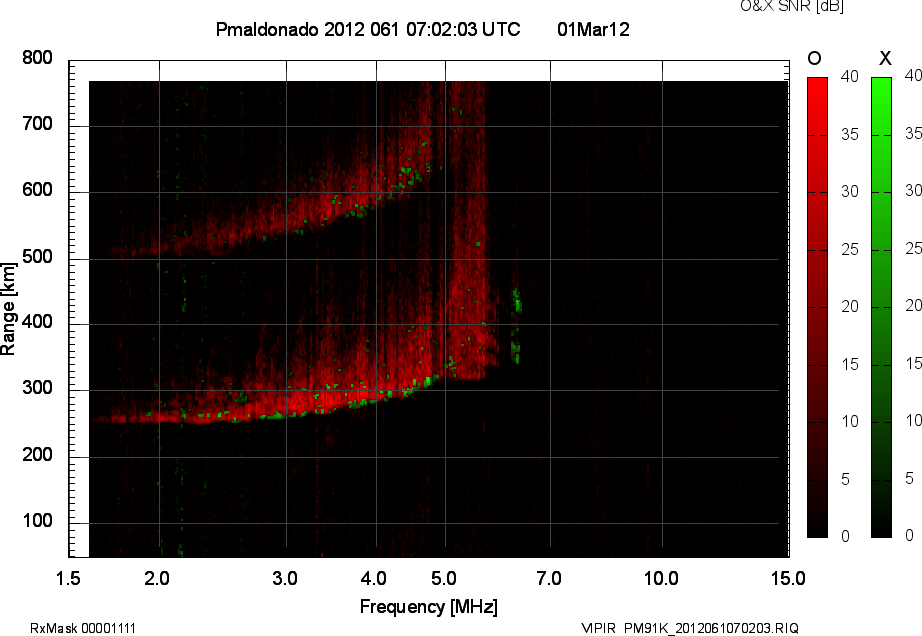Click the green X-mode SNR color bar

[881, 307]
